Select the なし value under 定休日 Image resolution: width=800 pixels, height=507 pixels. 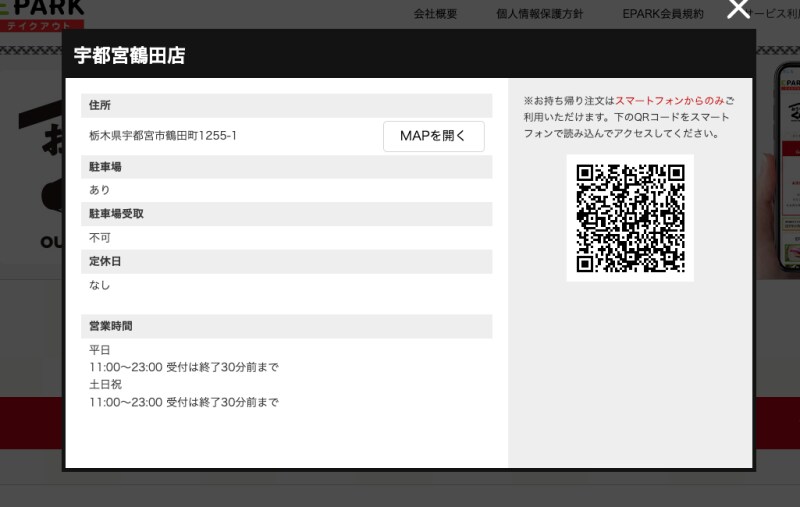tap(99, 285)
